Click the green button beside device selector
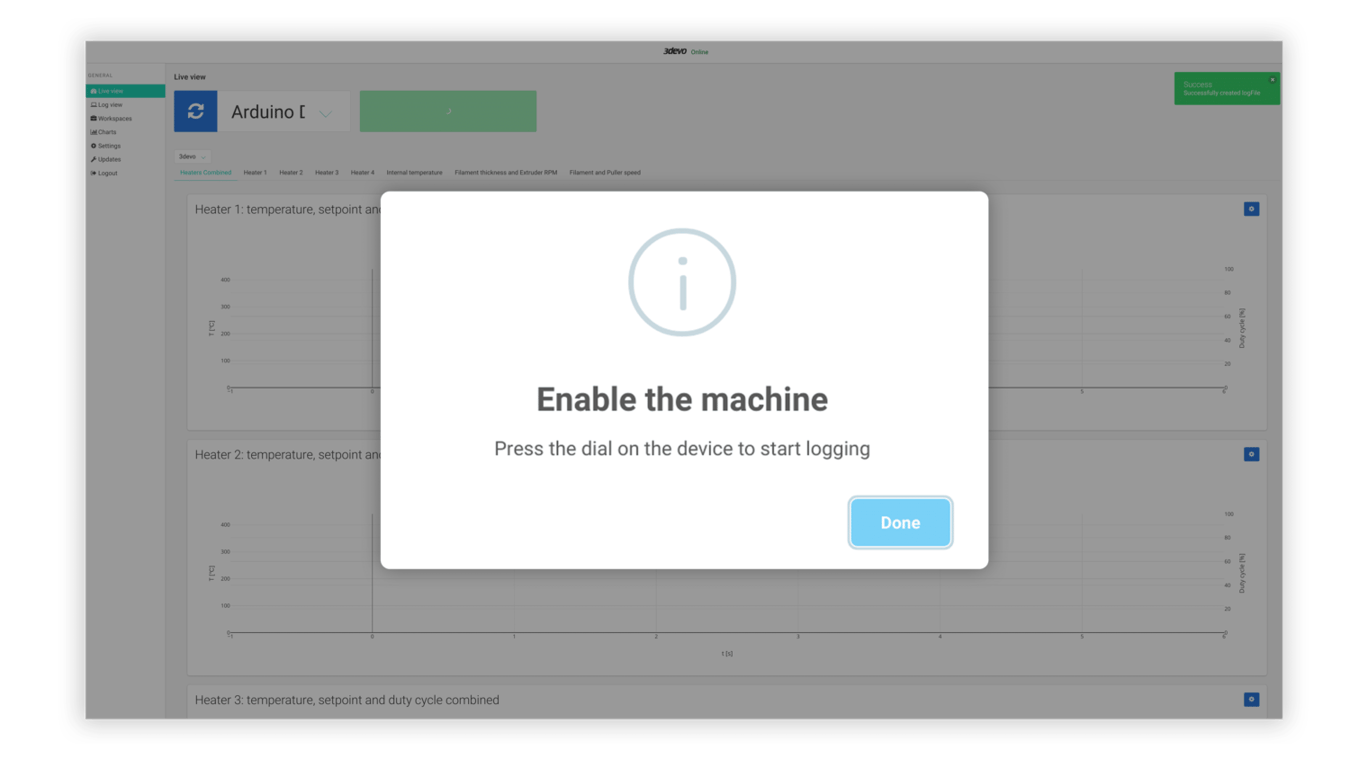The width and height of the screenshot is (1350, 759). pos(447,111)
